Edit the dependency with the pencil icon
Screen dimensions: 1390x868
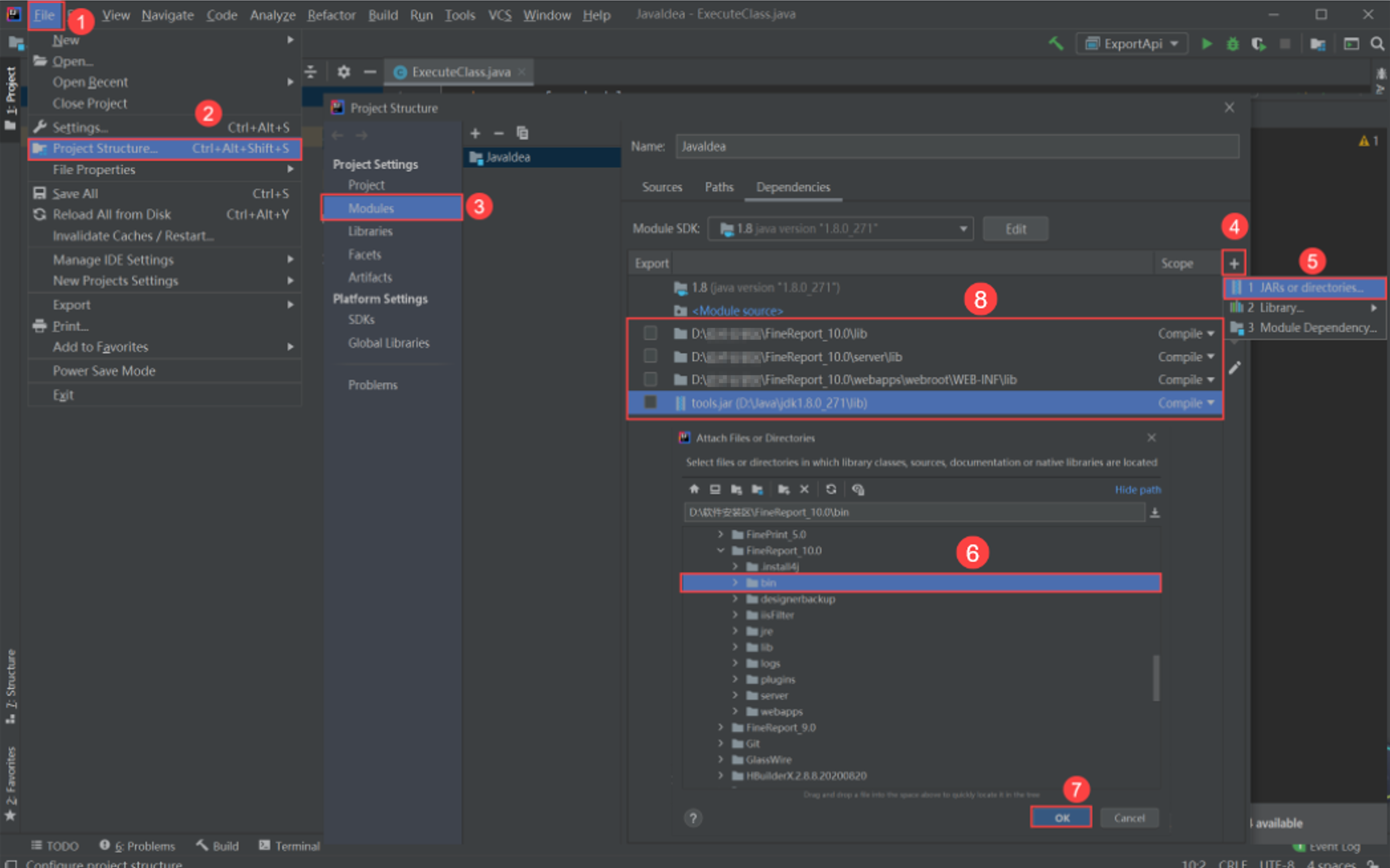[1235, 368]
